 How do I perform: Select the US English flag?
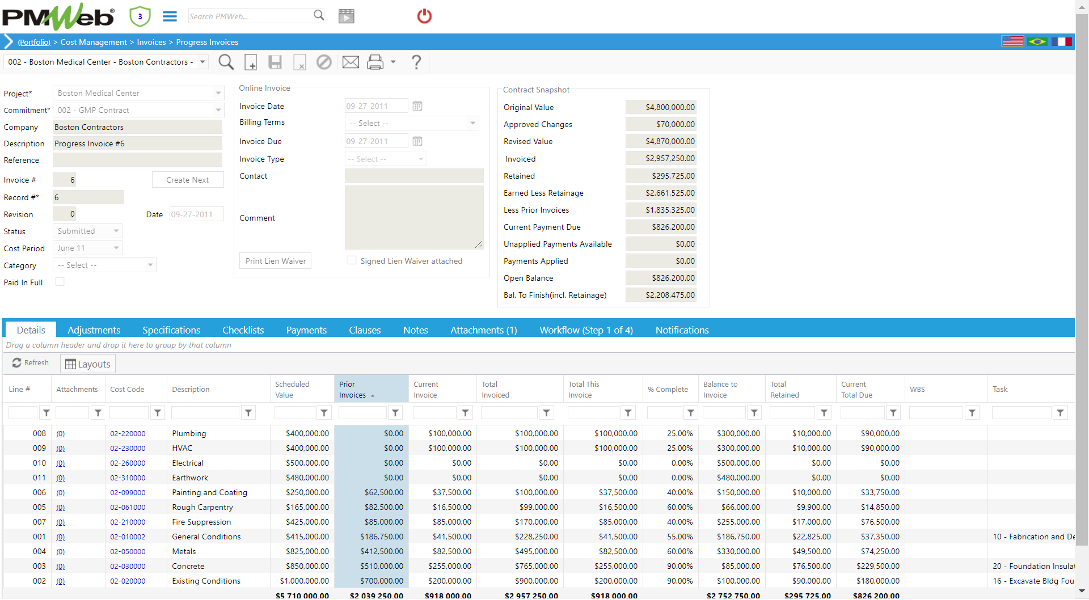[x=1012, y=42]
